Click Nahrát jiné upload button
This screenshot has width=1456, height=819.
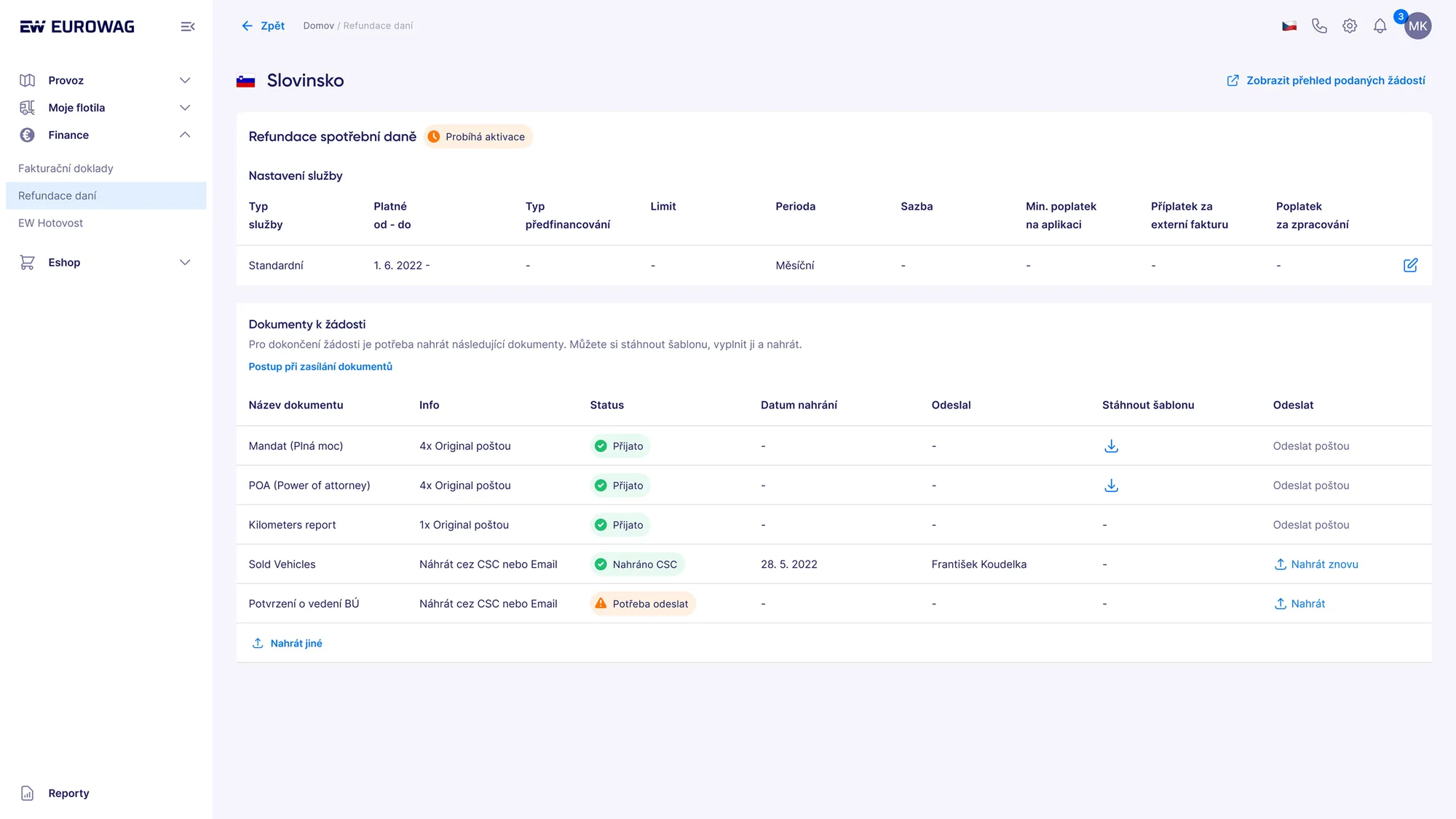287,644
